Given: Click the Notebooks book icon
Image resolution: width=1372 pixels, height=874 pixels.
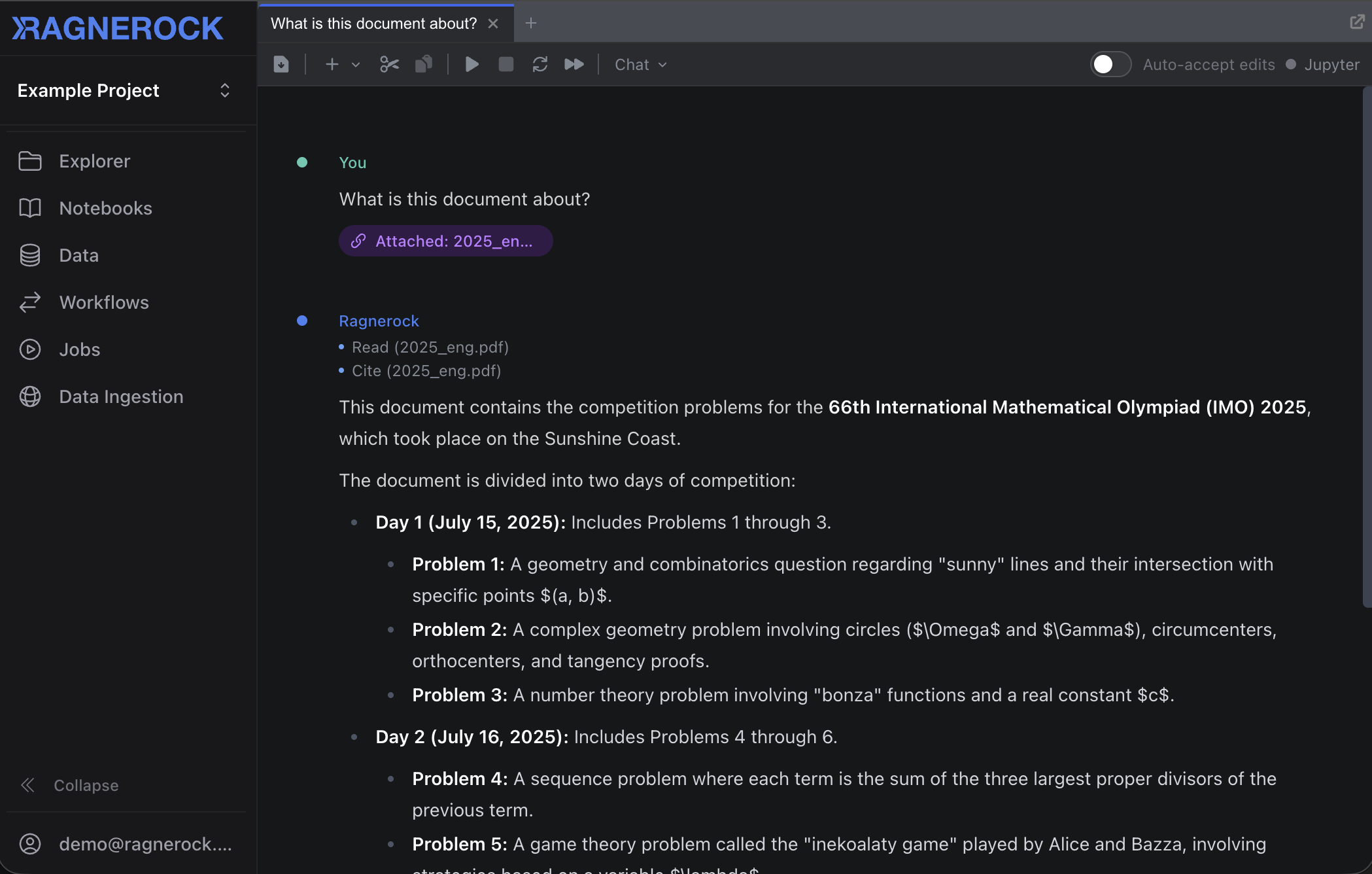Looking at the screenshot, I should click(x=30, y=208).
